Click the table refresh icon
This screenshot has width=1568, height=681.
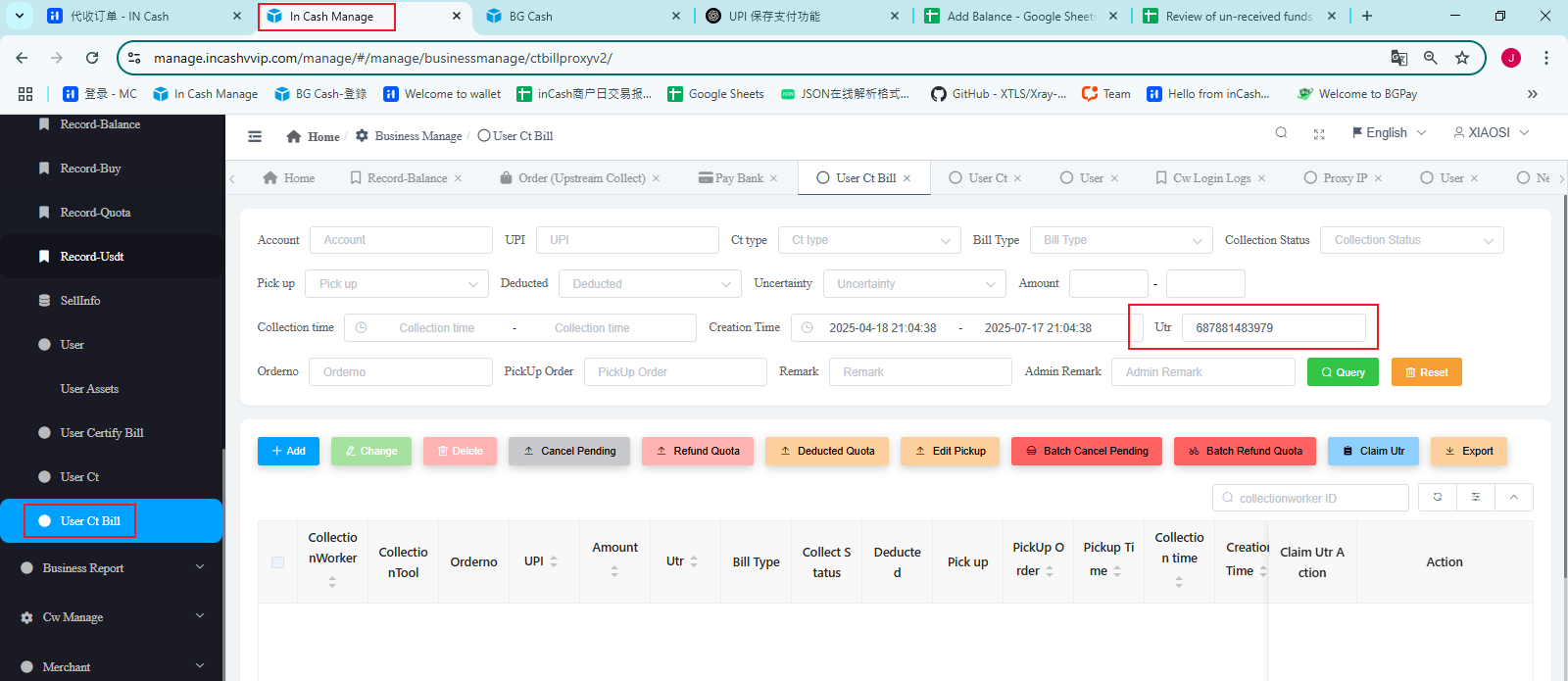coord(1438,498)
